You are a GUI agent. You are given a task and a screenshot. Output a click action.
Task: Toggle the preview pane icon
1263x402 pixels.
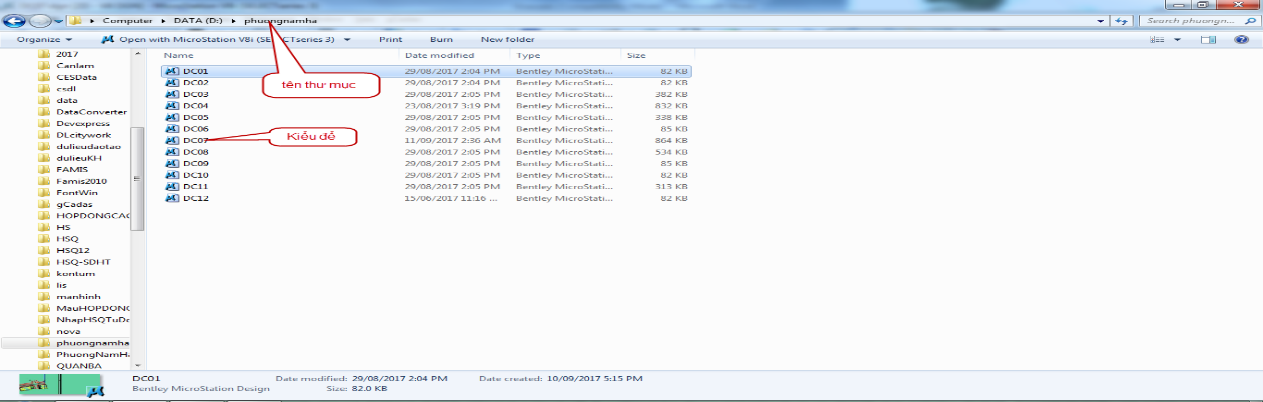click(1208, 40)
